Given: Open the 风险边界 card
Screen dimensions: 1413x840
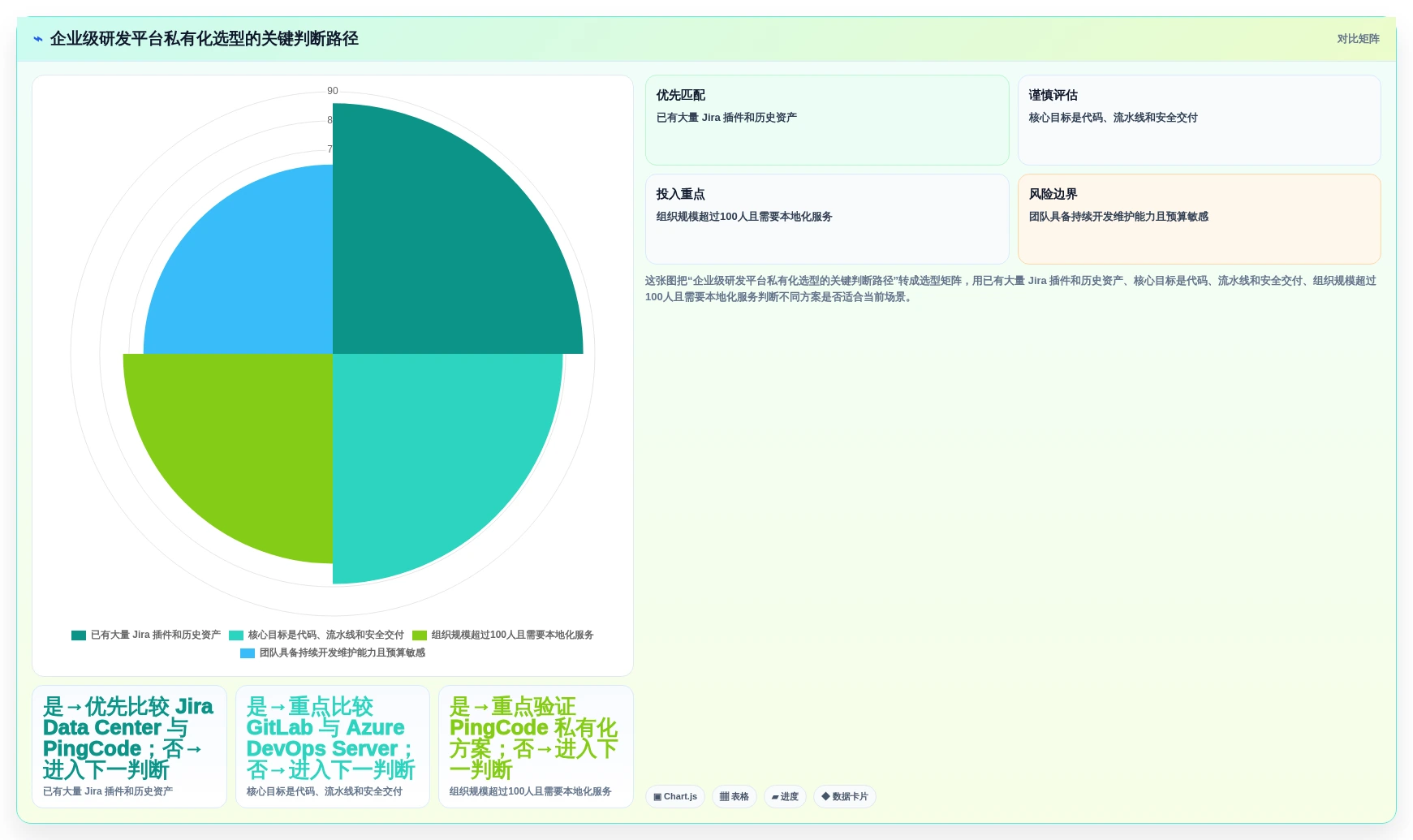Looking at the screenshot, I should (1200, 219).
